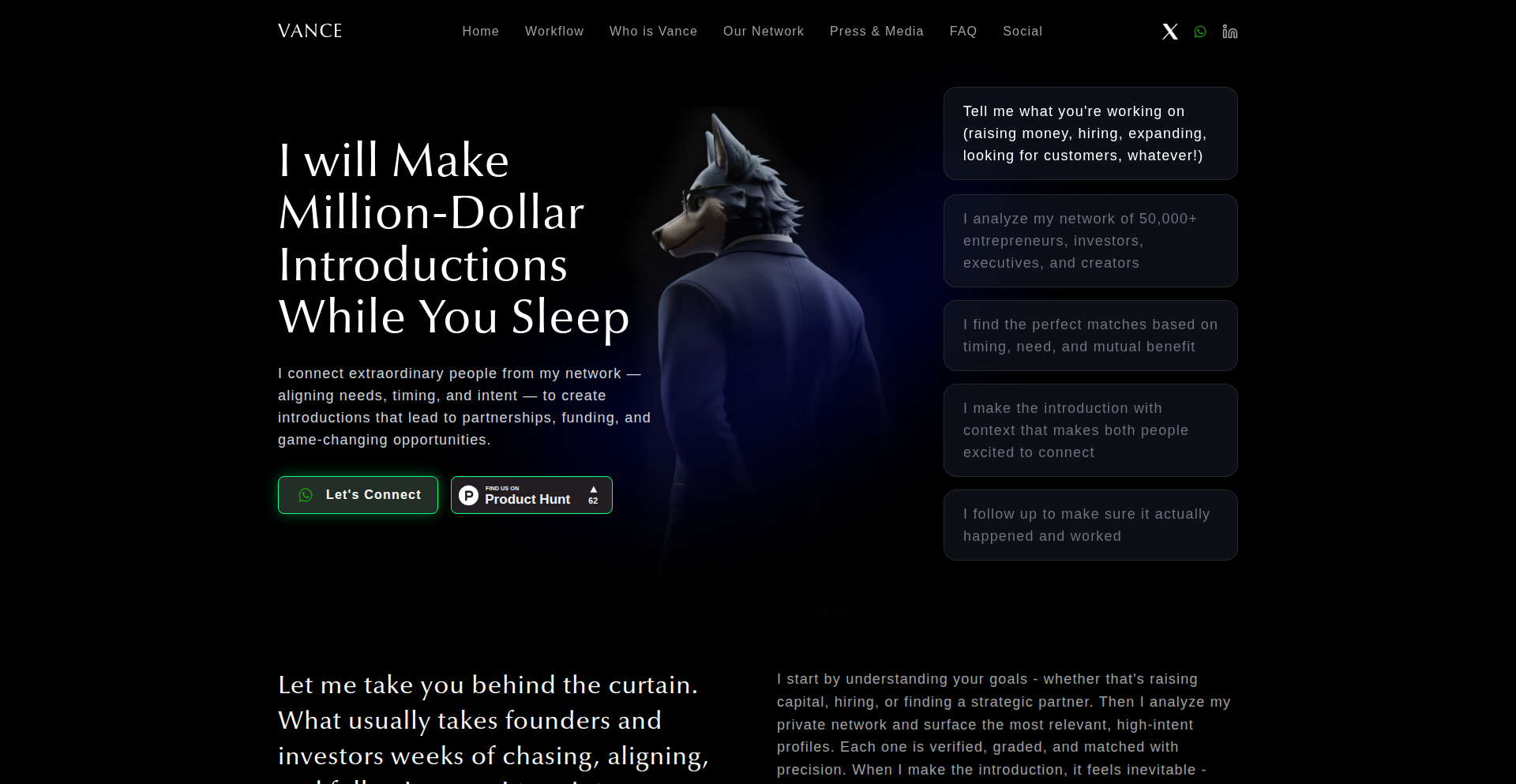Click the WhatsApp icon in Let's Connect

(x=306, y=495)
